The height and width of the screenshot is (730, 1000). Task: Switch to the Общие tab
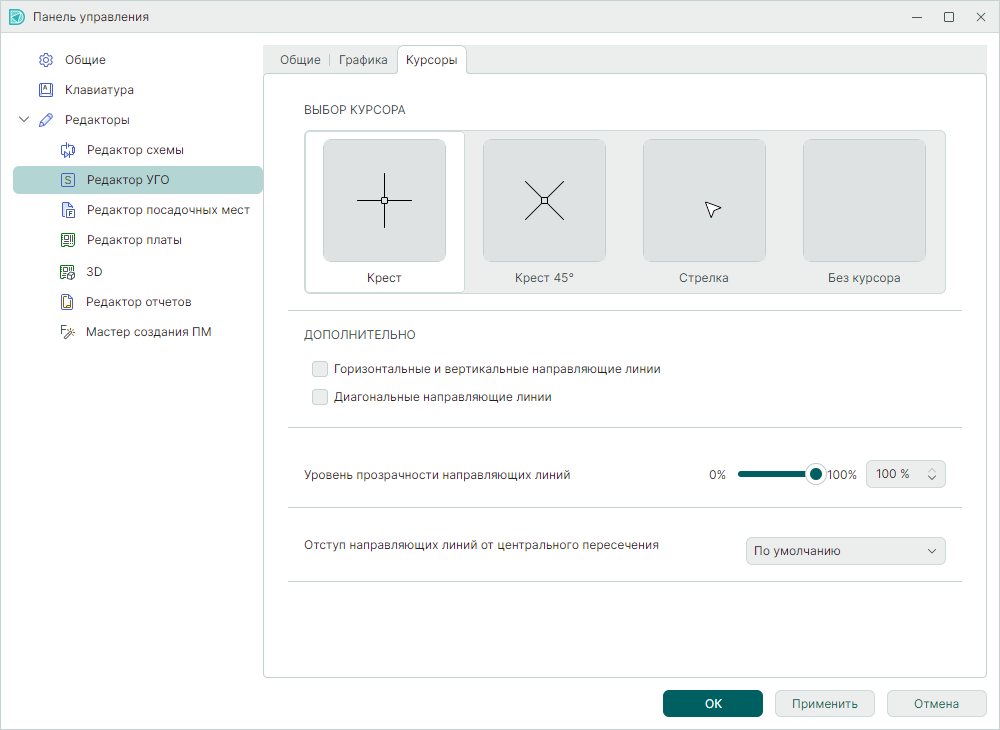click(300, 60)
